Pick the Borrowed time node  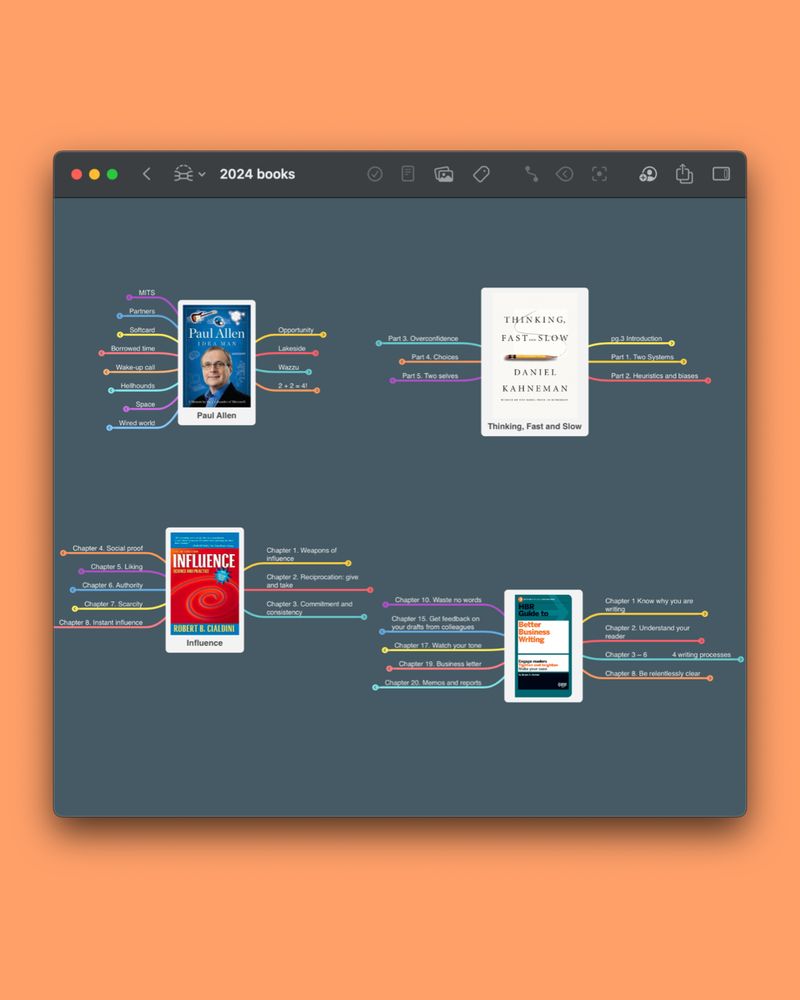(x=133, y=348)
